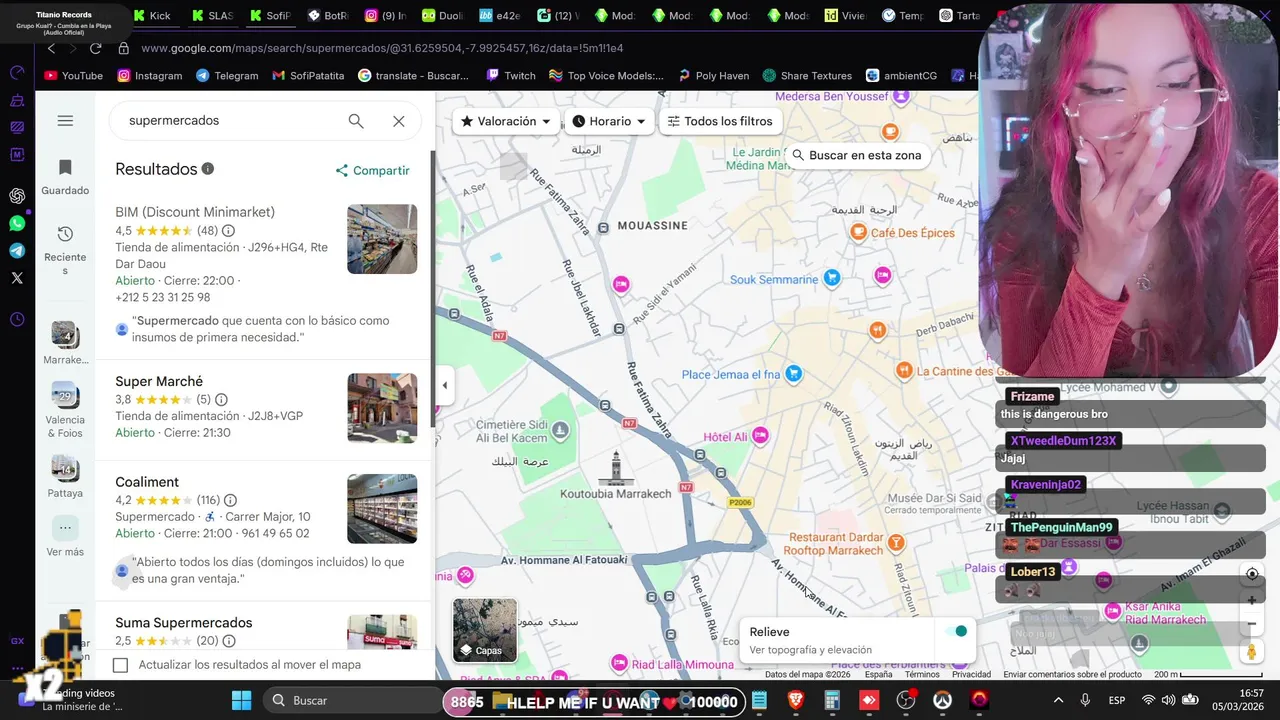Screen dimensions: 1280x720
Task: Share results with the Compartir link
Action: coord(372,171)
